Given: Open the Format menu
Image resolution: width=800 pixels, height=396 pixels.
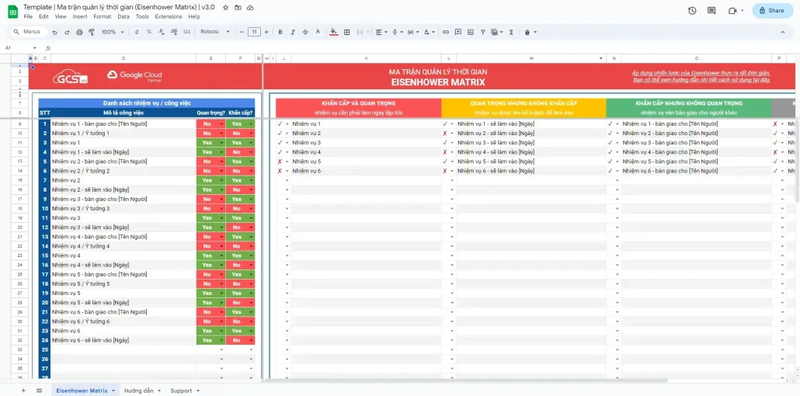Looking at the screenshot, I should [x=102, y=16].
